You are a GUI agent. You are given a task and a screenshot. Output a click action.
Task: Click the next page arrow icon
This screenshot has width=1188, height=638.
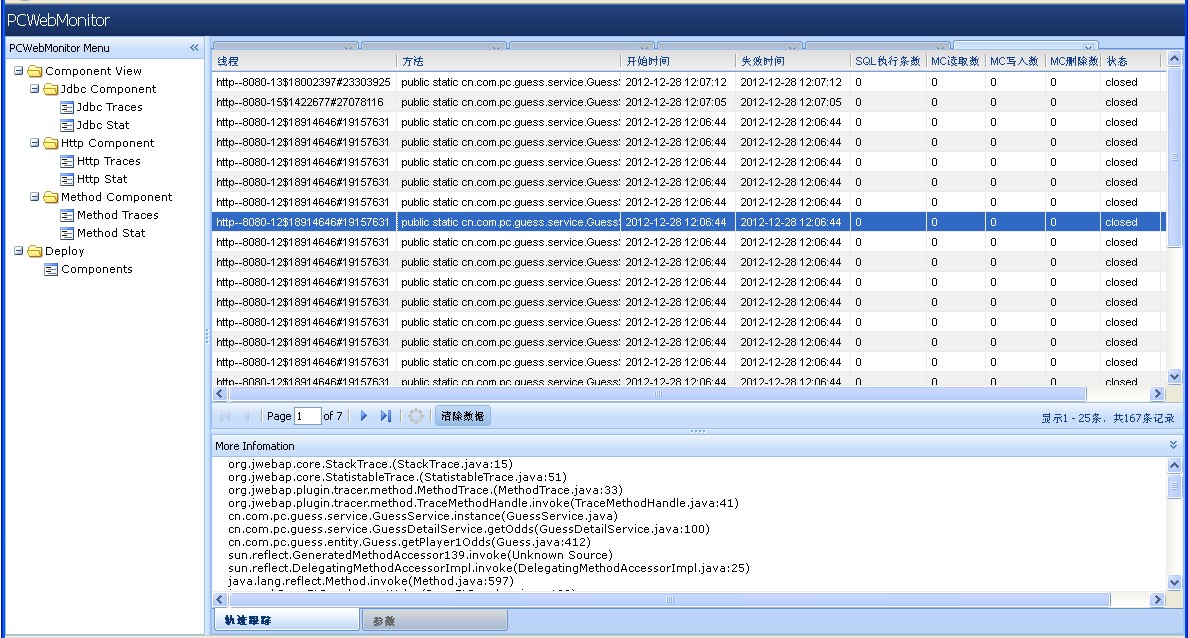point(364,416)
